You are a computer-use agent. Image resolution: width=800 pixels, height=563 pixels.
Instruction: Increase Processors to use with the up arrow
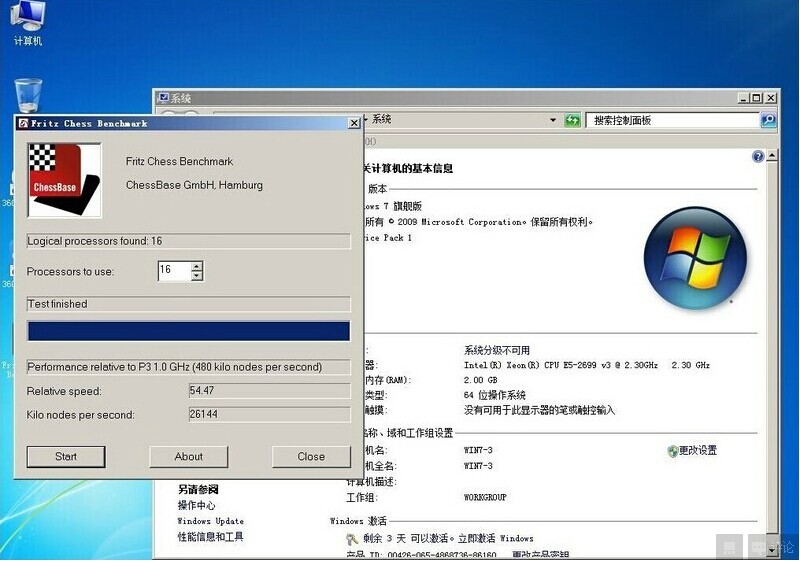[197, 266]
